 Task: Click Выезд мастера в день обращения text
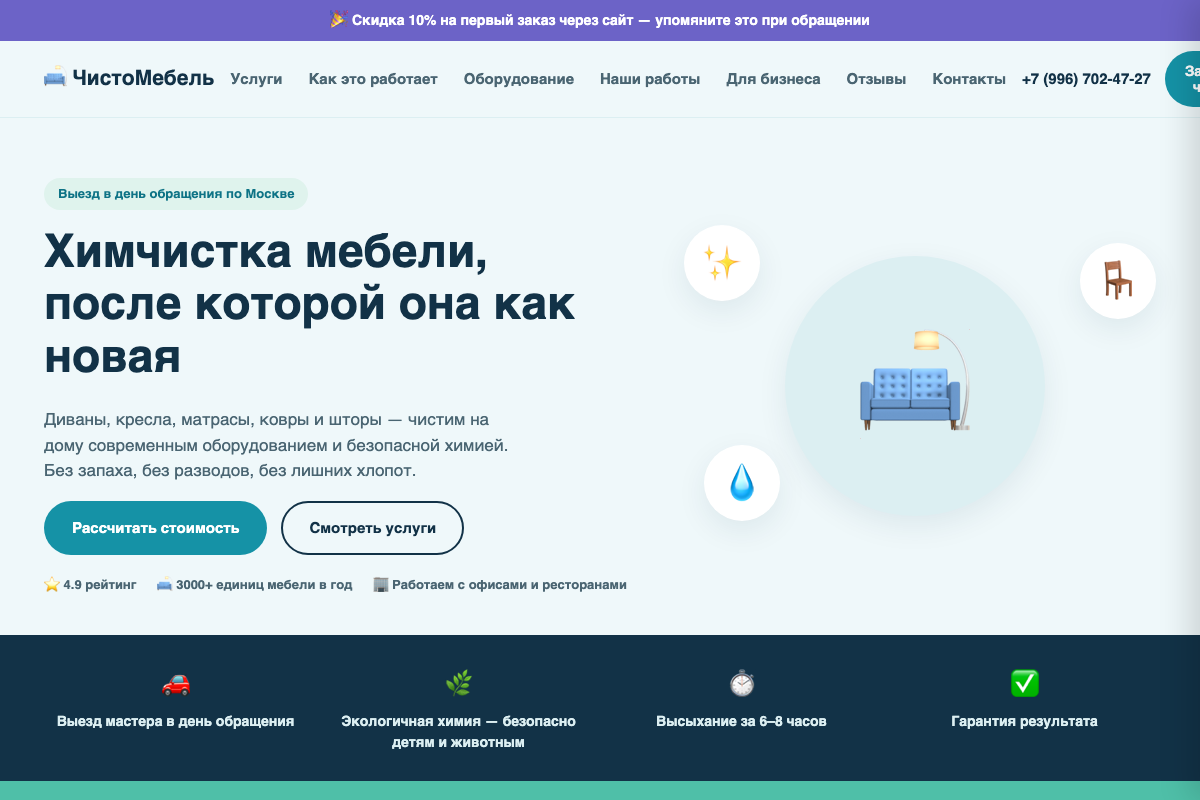point(176,721)
